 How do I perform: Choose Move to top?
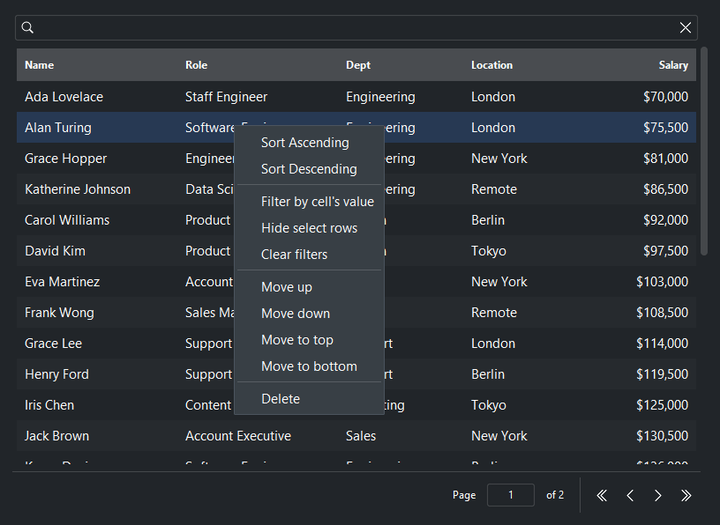coord(309,340)
